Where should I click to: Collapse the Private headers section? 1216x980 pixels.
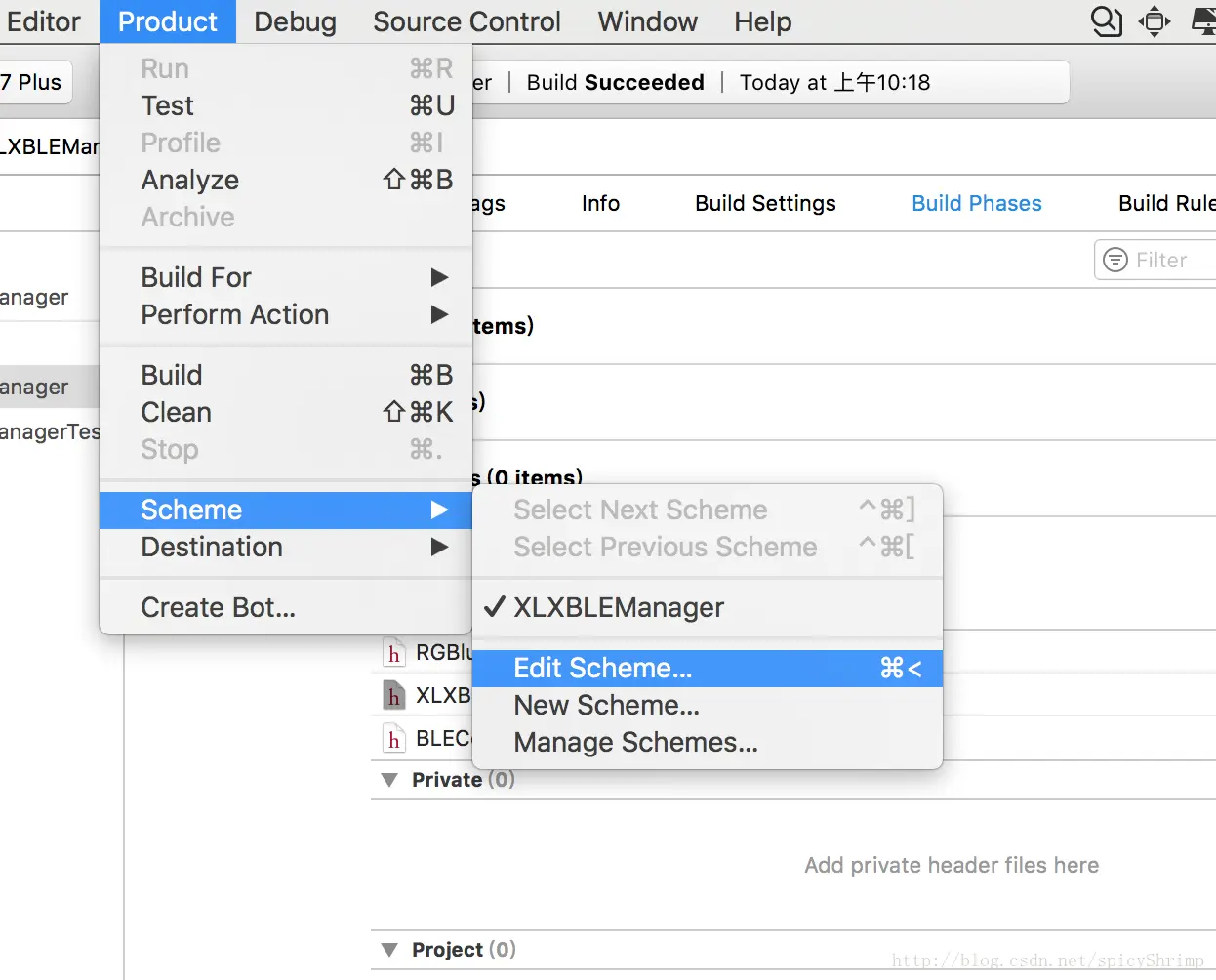pyautogui.click(x=390, y=780)
